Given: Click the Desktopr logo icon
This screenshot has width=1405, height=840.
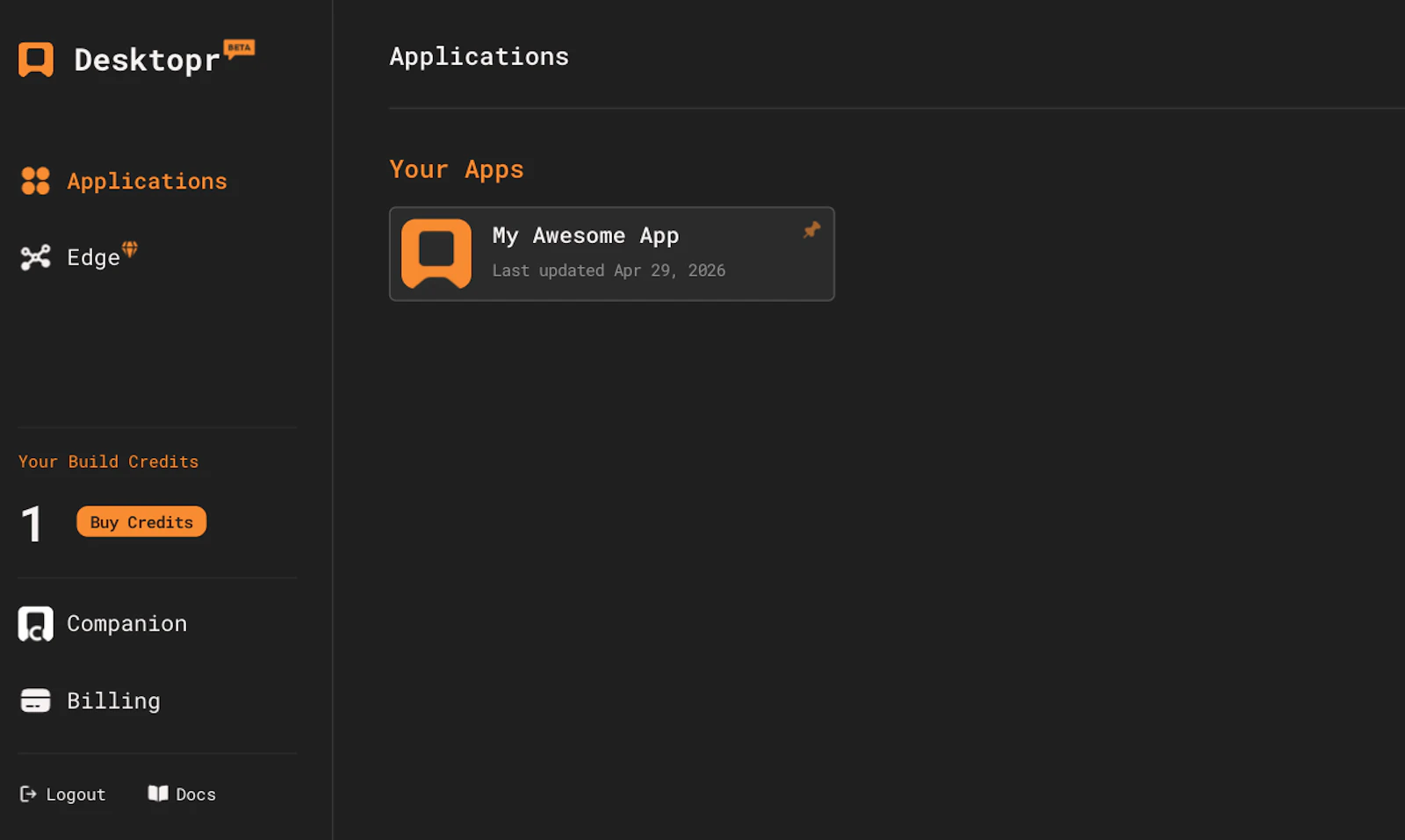Looking at the screenshot, I should coord(36,60).
